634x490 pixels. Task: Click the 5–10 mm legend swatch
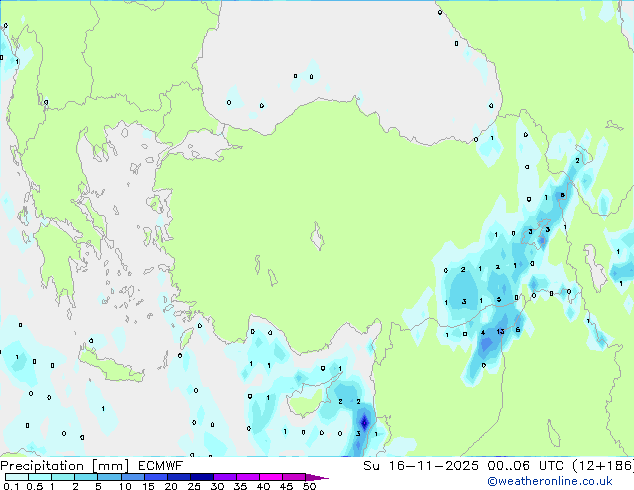coord(109,477)
